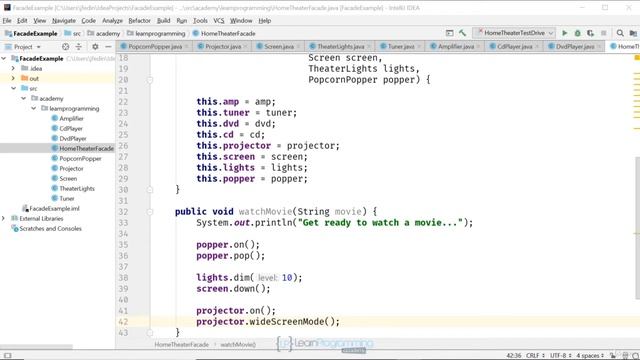This screenshot has height=360, width=640.
Task: Close the Amplifier.java tab
Action: pyautogui.click(x=478, y=47)
